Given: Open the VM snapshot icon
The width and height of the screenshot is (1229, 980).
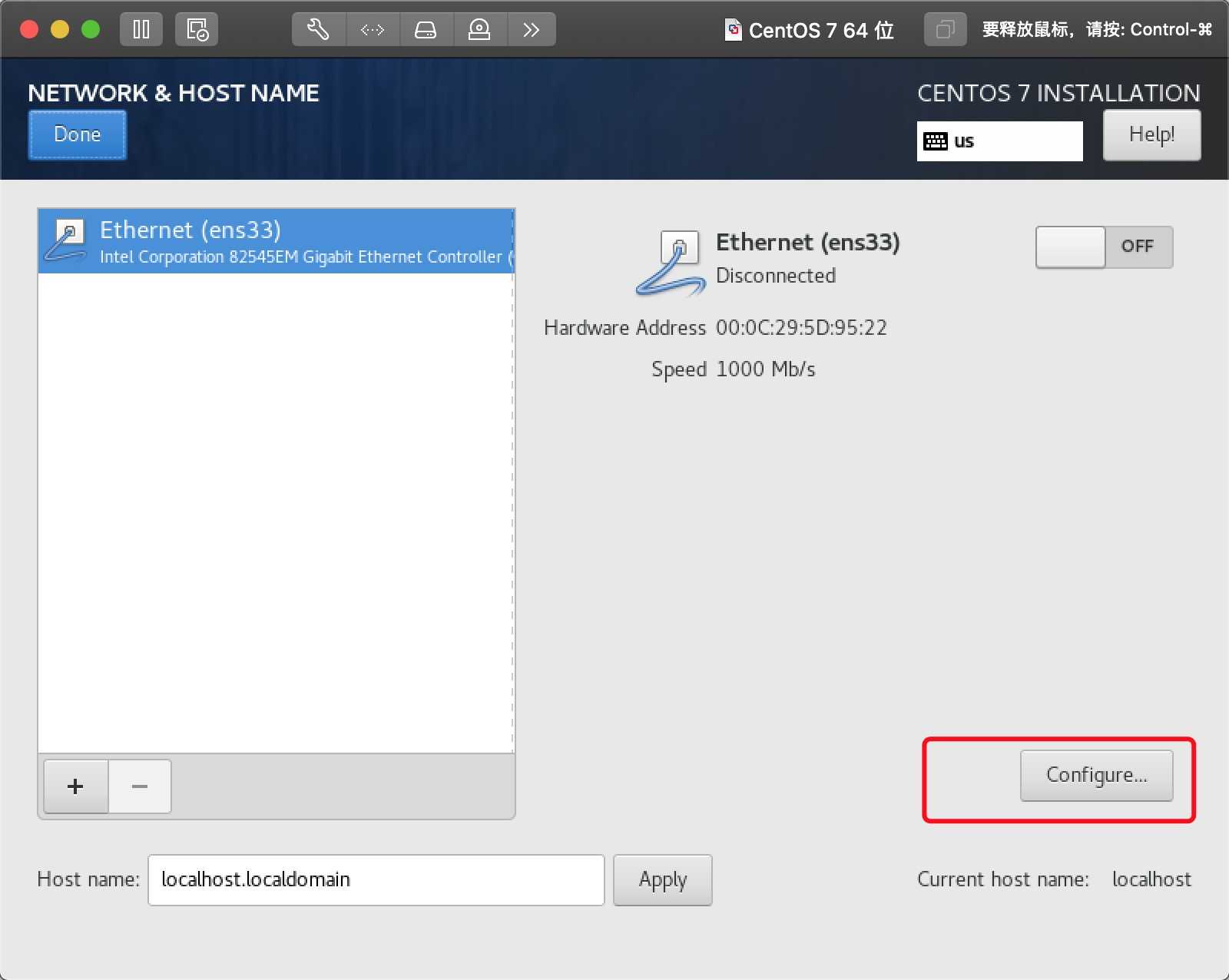Looking at the screenshot, I should coord(197,30).
